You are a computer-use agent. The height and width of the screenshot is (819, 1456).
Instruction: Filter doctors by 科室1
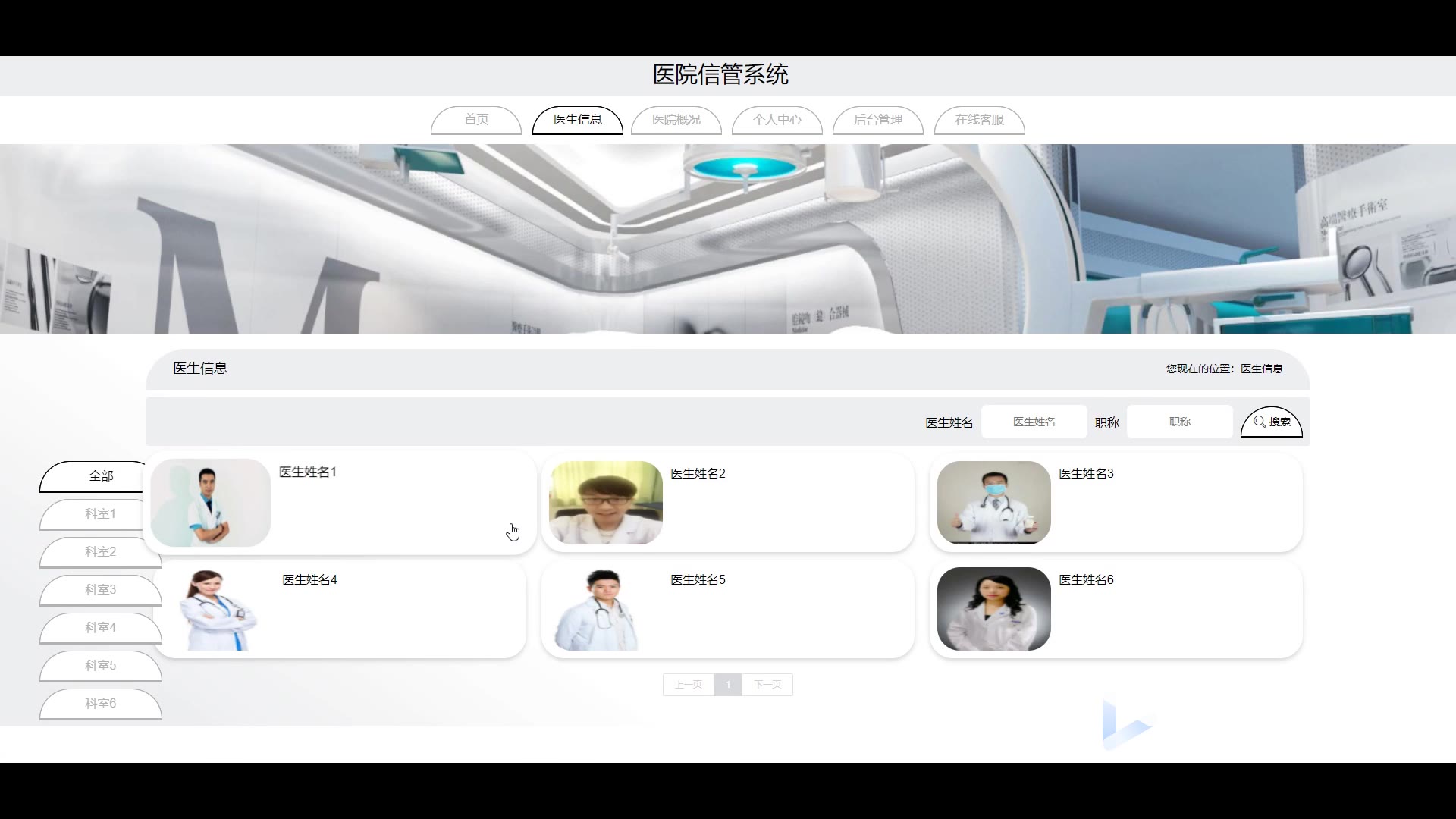point(100,514)
